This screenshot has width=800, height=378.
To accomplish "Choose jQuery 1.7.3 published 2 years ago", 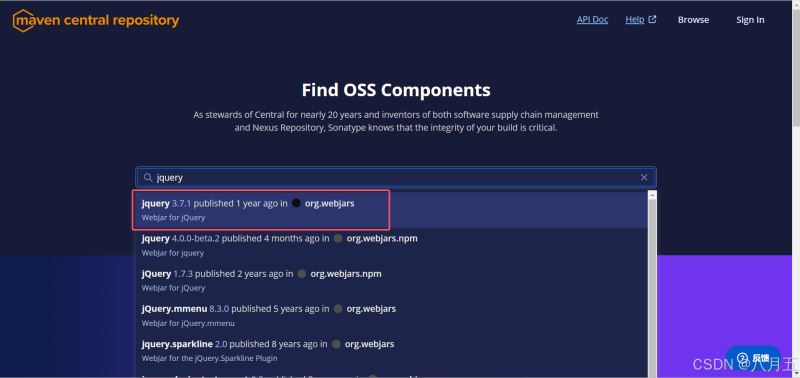I will [x=391, y=280].
